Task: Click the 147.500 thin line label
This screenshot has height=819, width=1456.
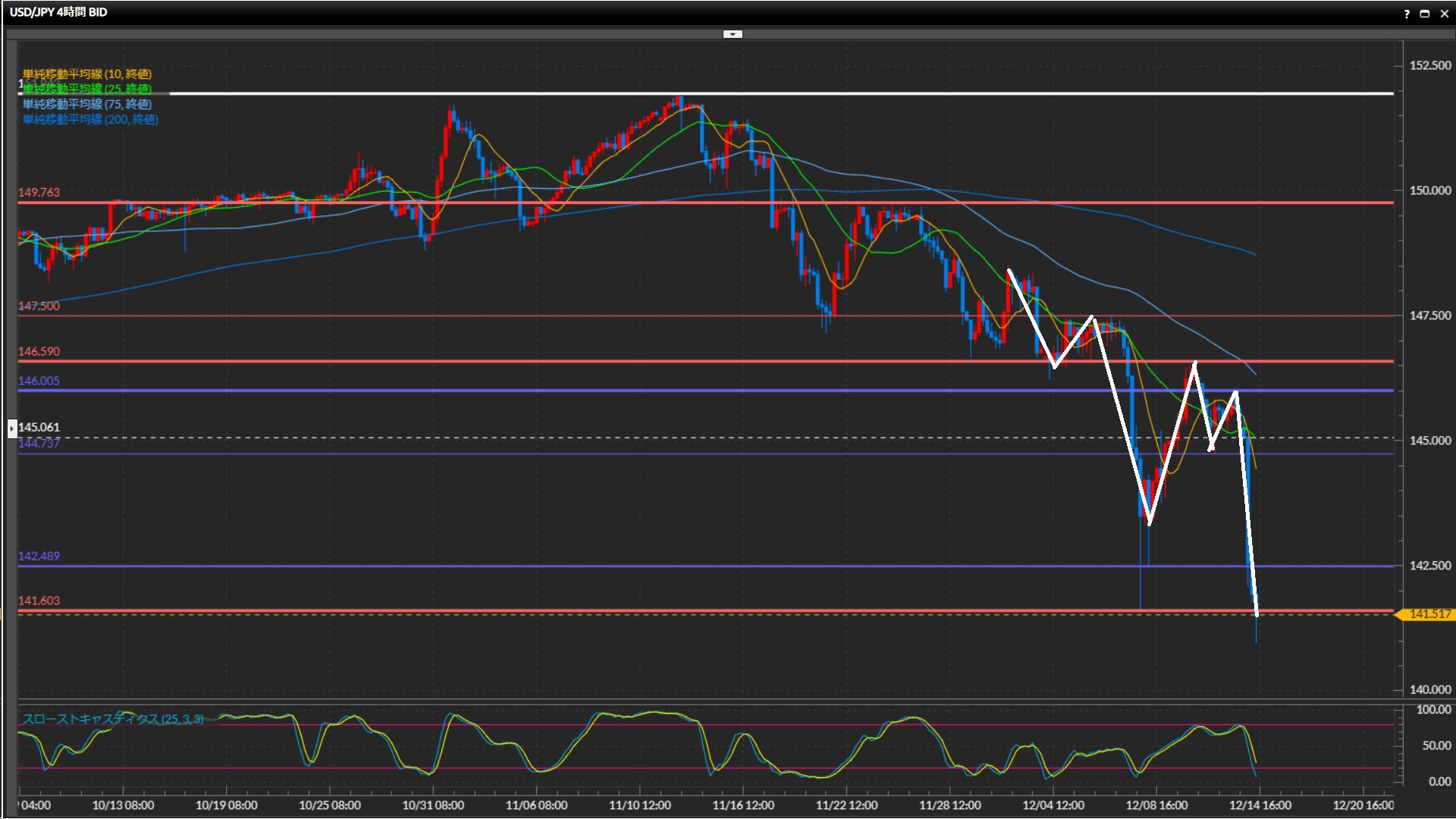Action: click(39, 306)
